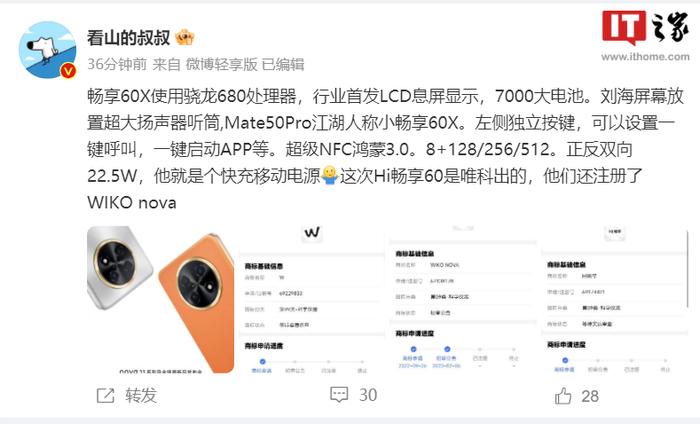Click the 转发 repost button label
The height and width of the screenshot is (424, 700).
pyautogui.click(x=141, y=395)
